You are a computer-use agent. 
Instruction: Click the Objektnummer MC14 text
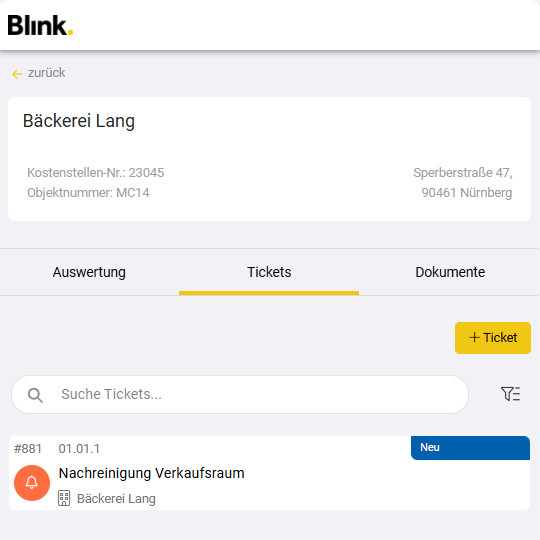pos(88,193)
